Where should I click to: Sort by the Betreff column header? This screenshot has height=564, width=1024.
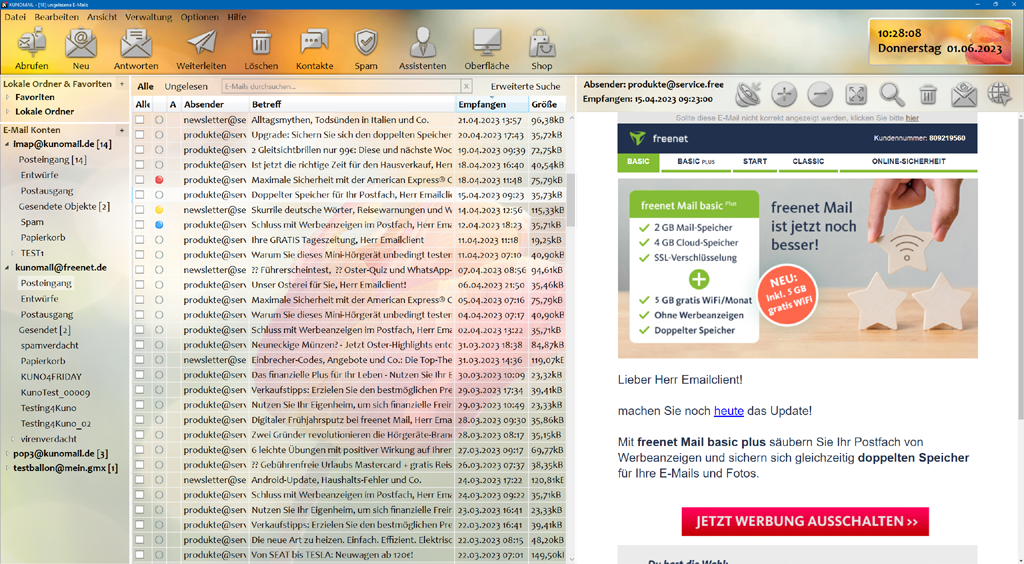coord(351,104)
